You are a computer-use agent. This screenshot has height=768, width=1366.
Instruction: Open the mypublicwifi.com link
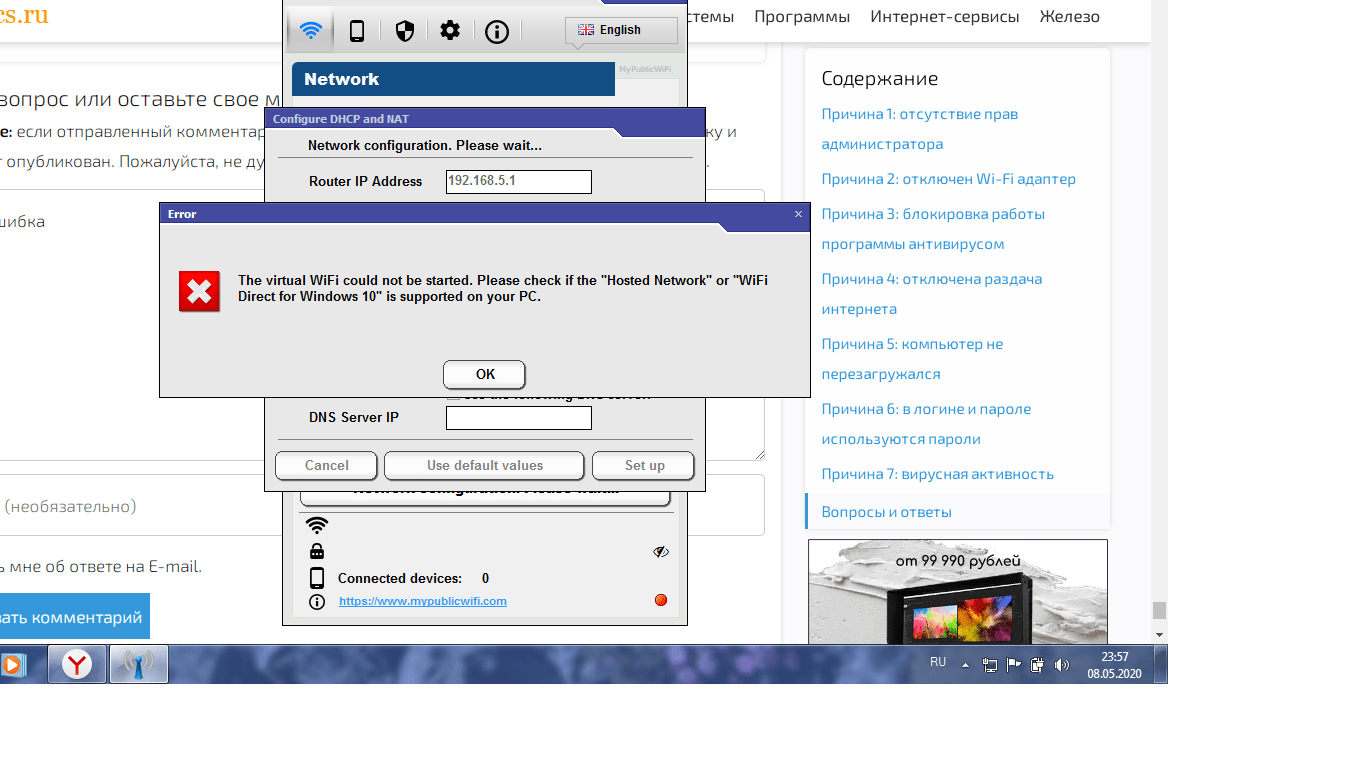[423, 601]
